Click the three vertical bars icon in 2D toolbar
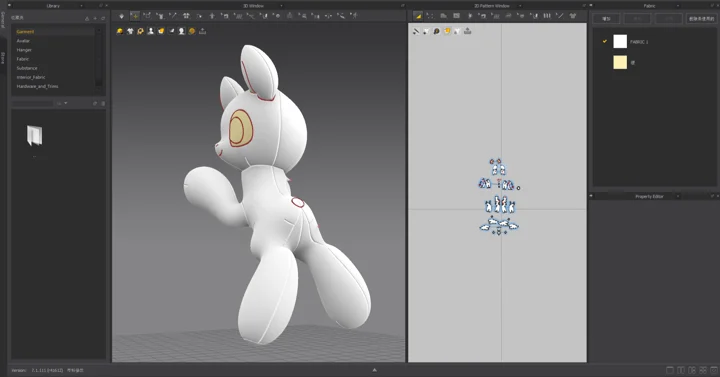The image size is (720, 377). point(547,16)
